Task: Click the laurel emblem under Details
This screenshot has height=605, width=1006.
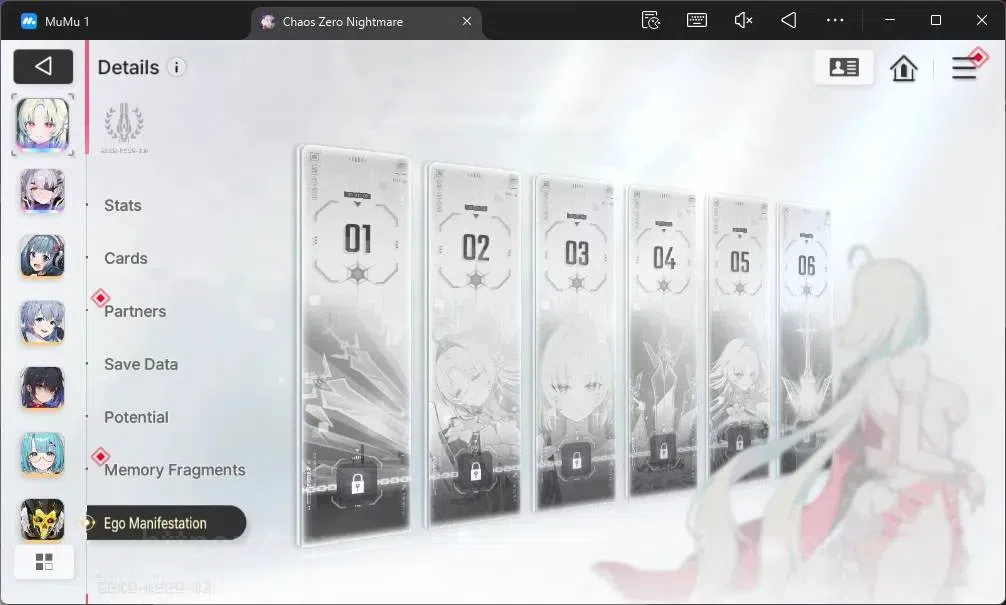Action: (x=124, y=128)
